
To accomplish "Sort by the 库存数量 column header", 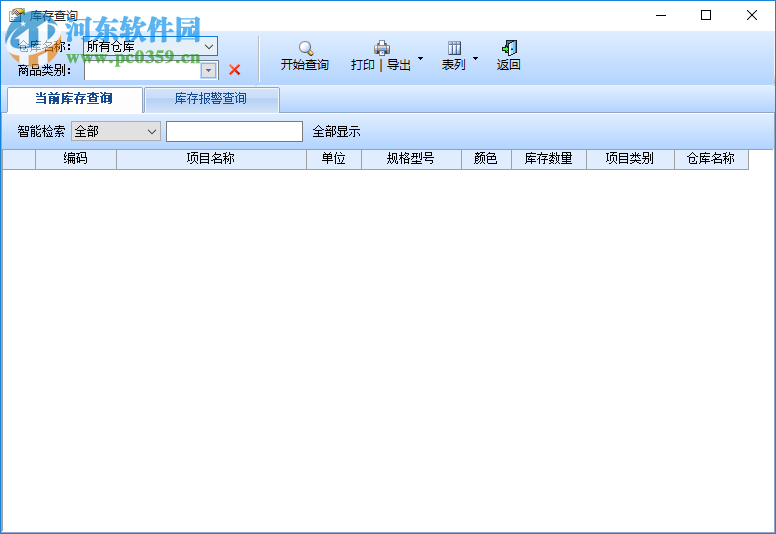I will [x=549, y=159].
